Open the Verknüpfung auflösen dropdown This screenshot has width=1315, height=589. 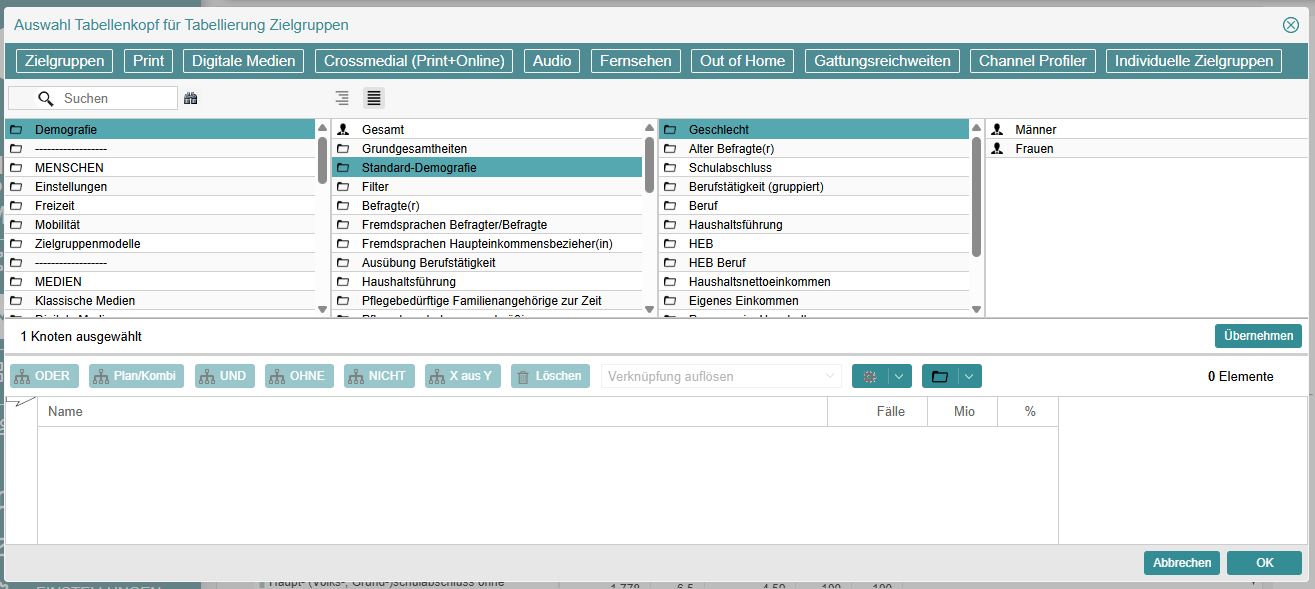click(x=720, y=376)
